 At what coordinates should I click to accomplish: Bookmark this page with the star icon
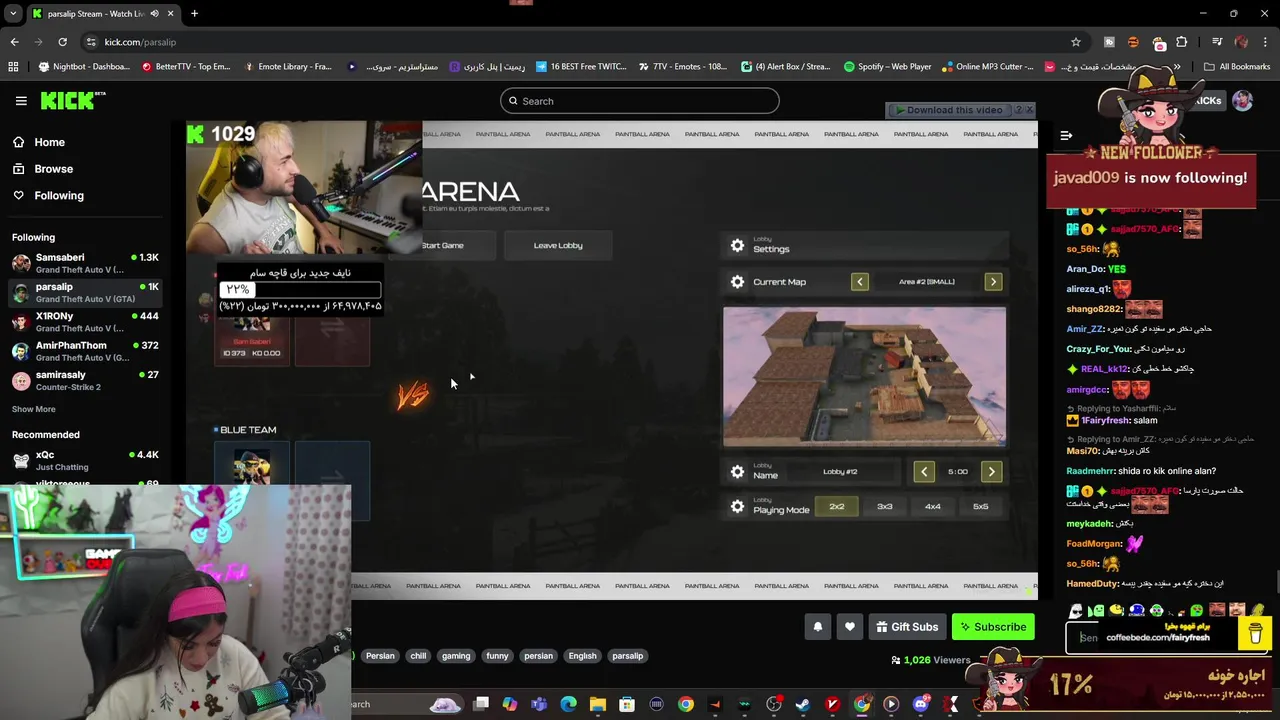click(x=1076, y=42)
